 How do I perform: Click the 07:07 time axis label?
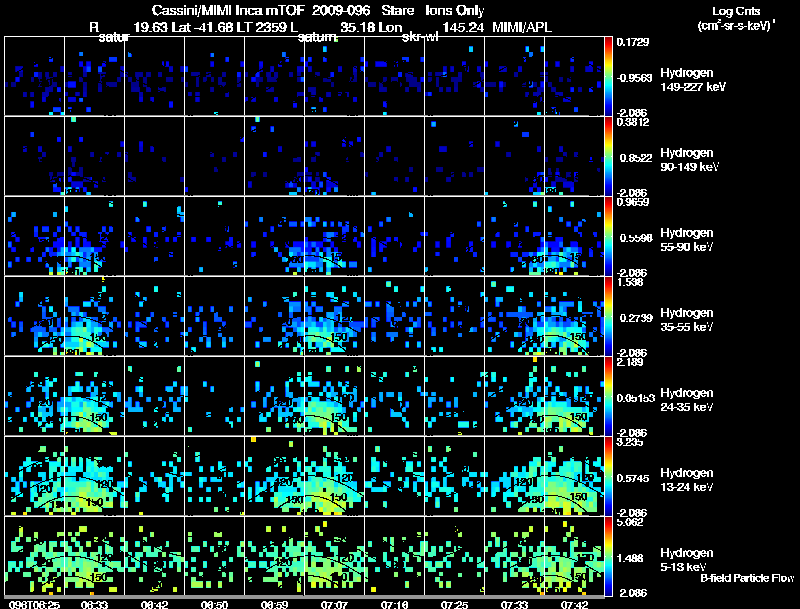click(x=334, y=604)
